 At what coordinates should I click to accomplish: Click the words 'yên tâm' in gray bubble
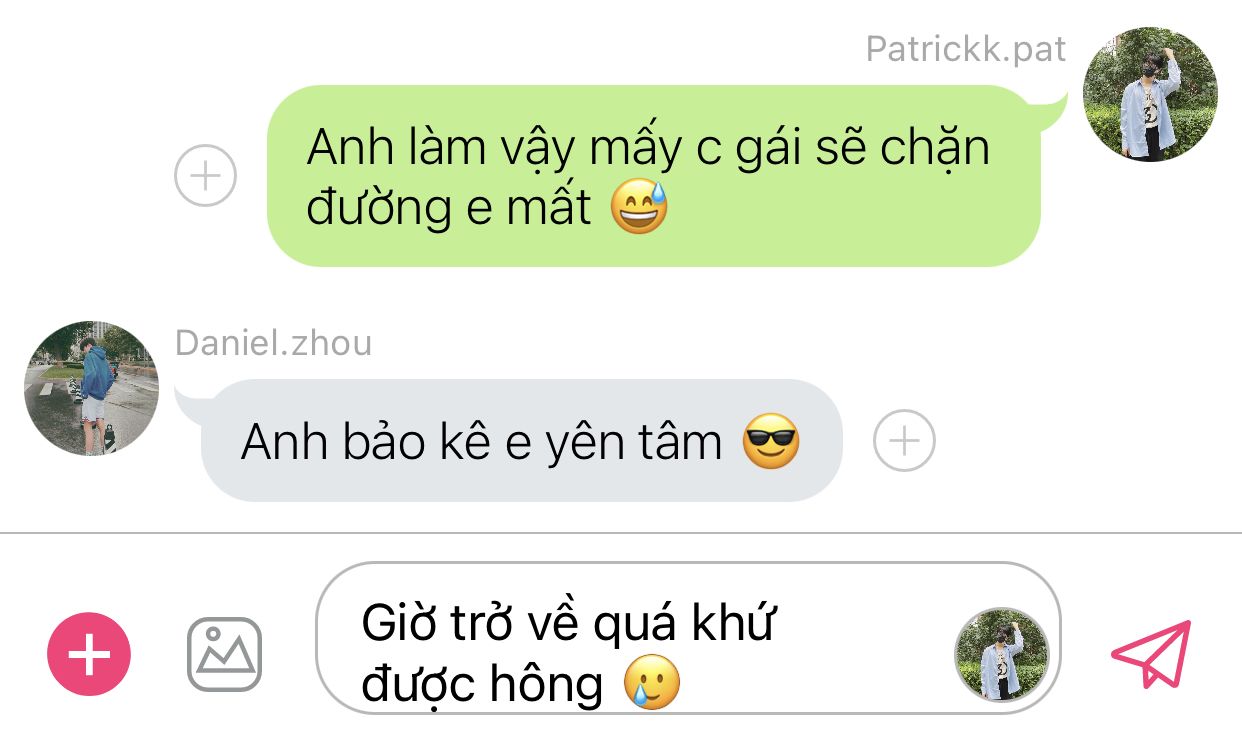click(633, 443)
